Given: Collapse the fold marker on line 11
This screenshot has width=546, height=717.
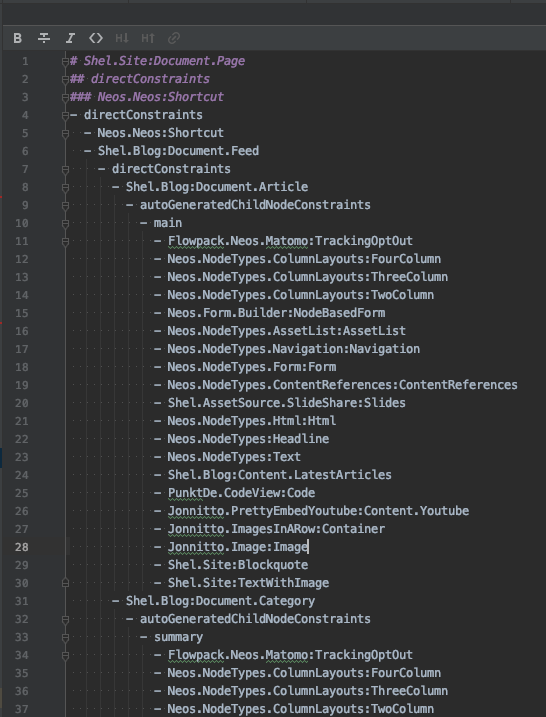Looking at the screenshot, I should point(65,241).
